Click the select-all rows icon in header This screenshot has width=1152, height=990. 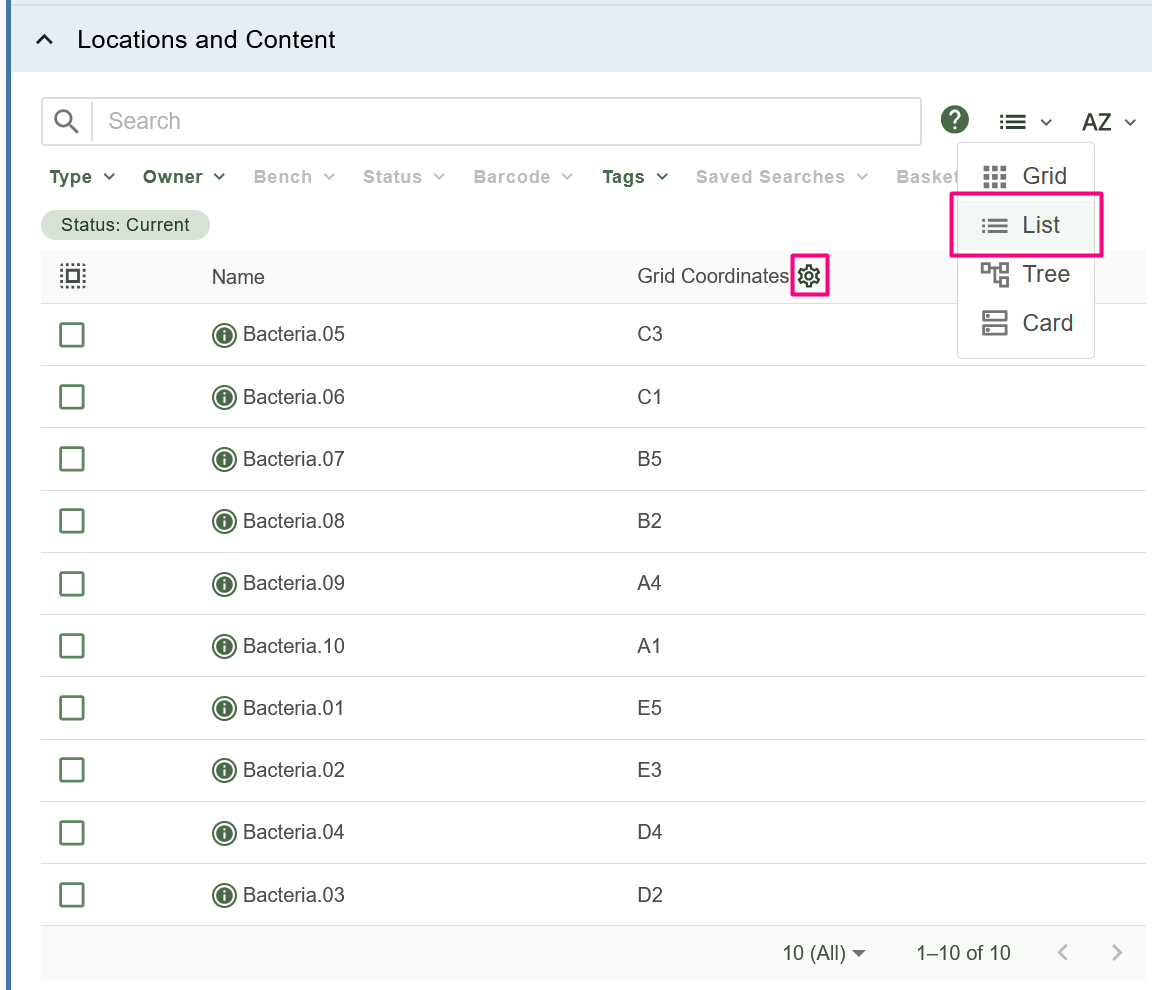coord(72,276)
